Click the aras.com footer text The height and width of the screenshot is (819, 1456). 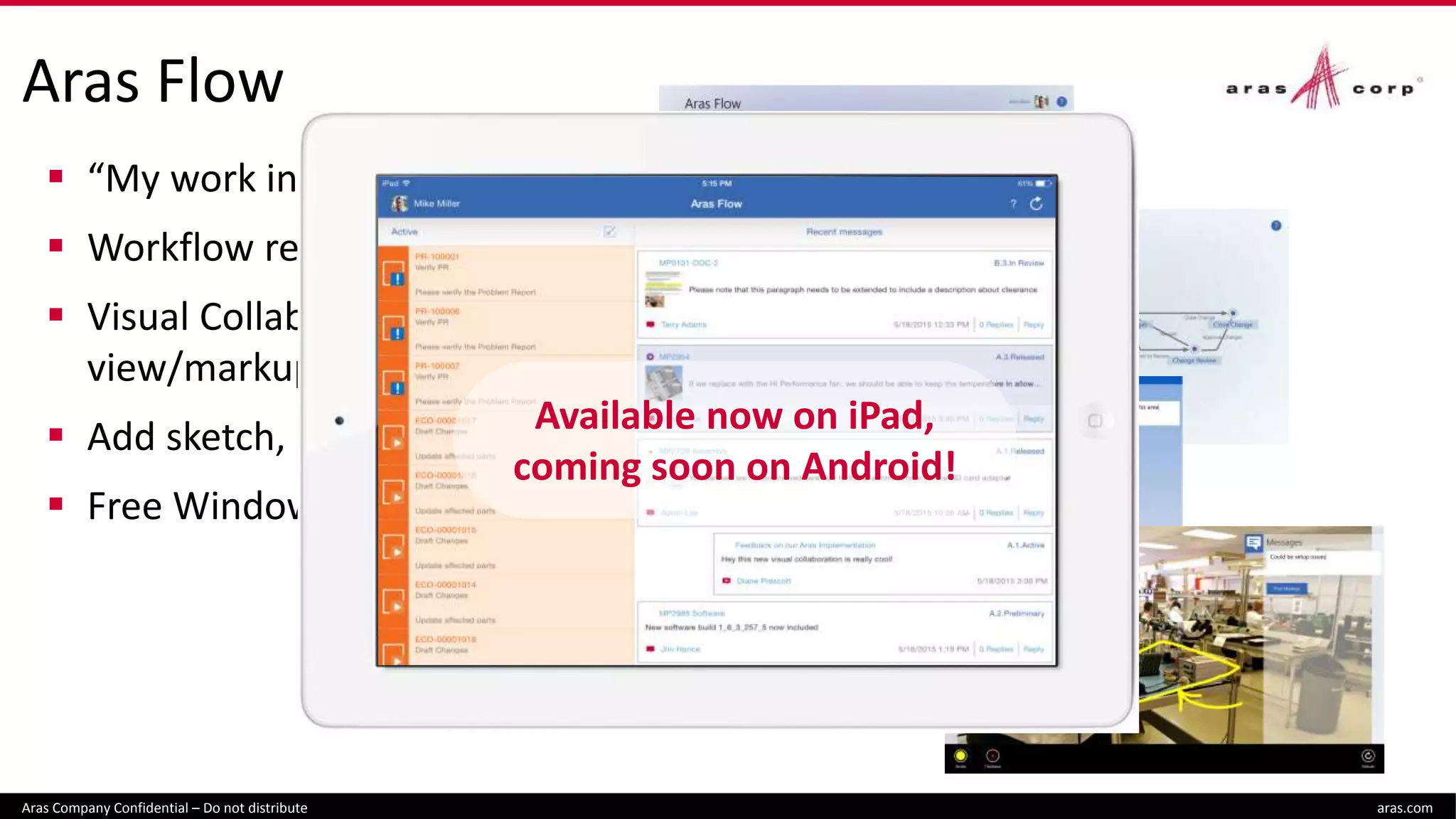pos(1405,808)
